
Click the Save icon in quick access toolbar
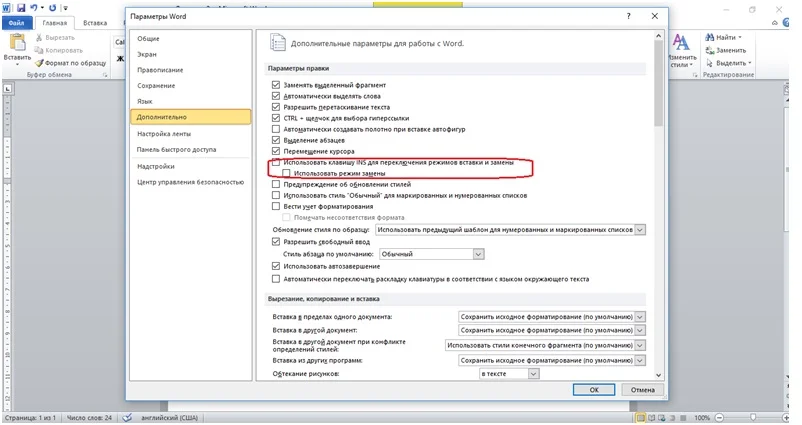coord(21,7)
